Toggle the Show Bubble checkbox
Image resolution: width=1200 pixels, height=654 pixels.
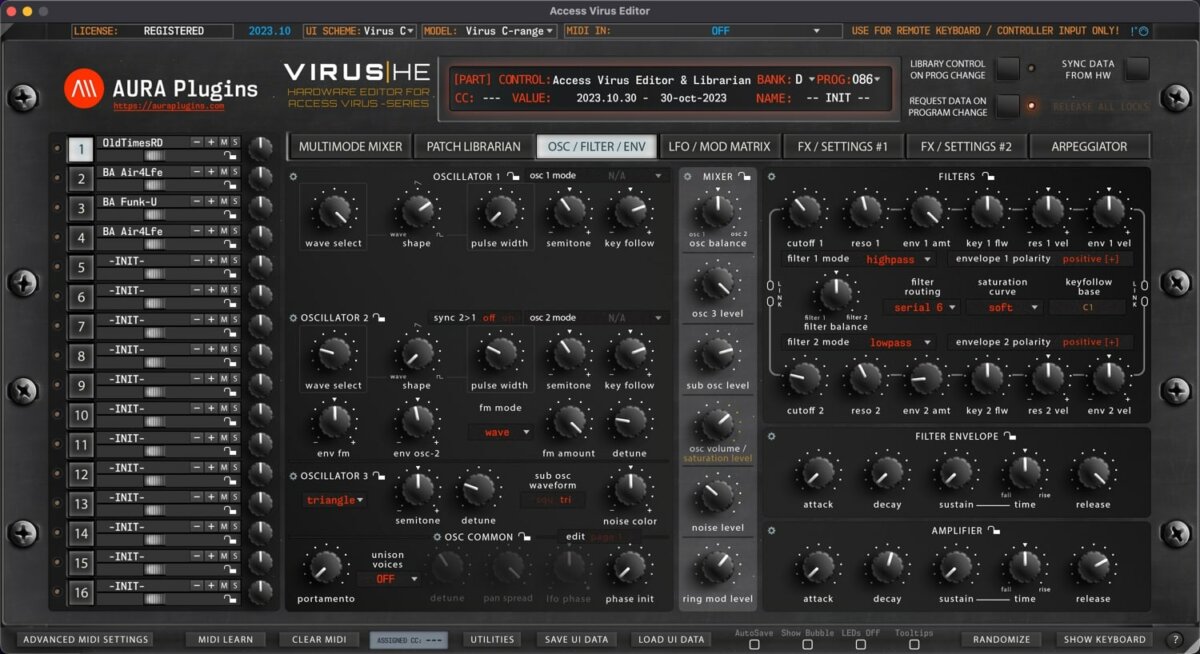pyautogui.click(x=807, y=645)
